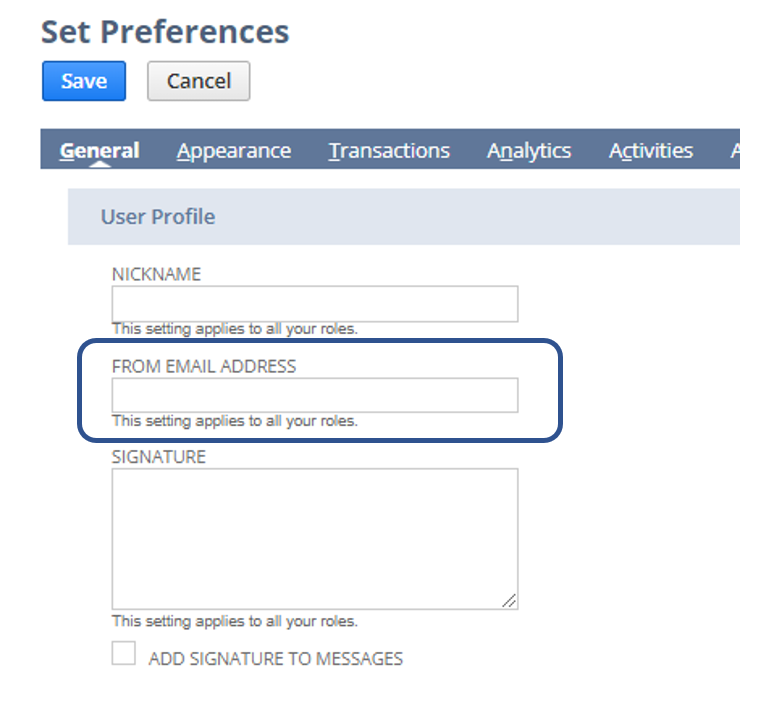Open the Appearance tab
The image size is (765, 708).
pos(234,151)
